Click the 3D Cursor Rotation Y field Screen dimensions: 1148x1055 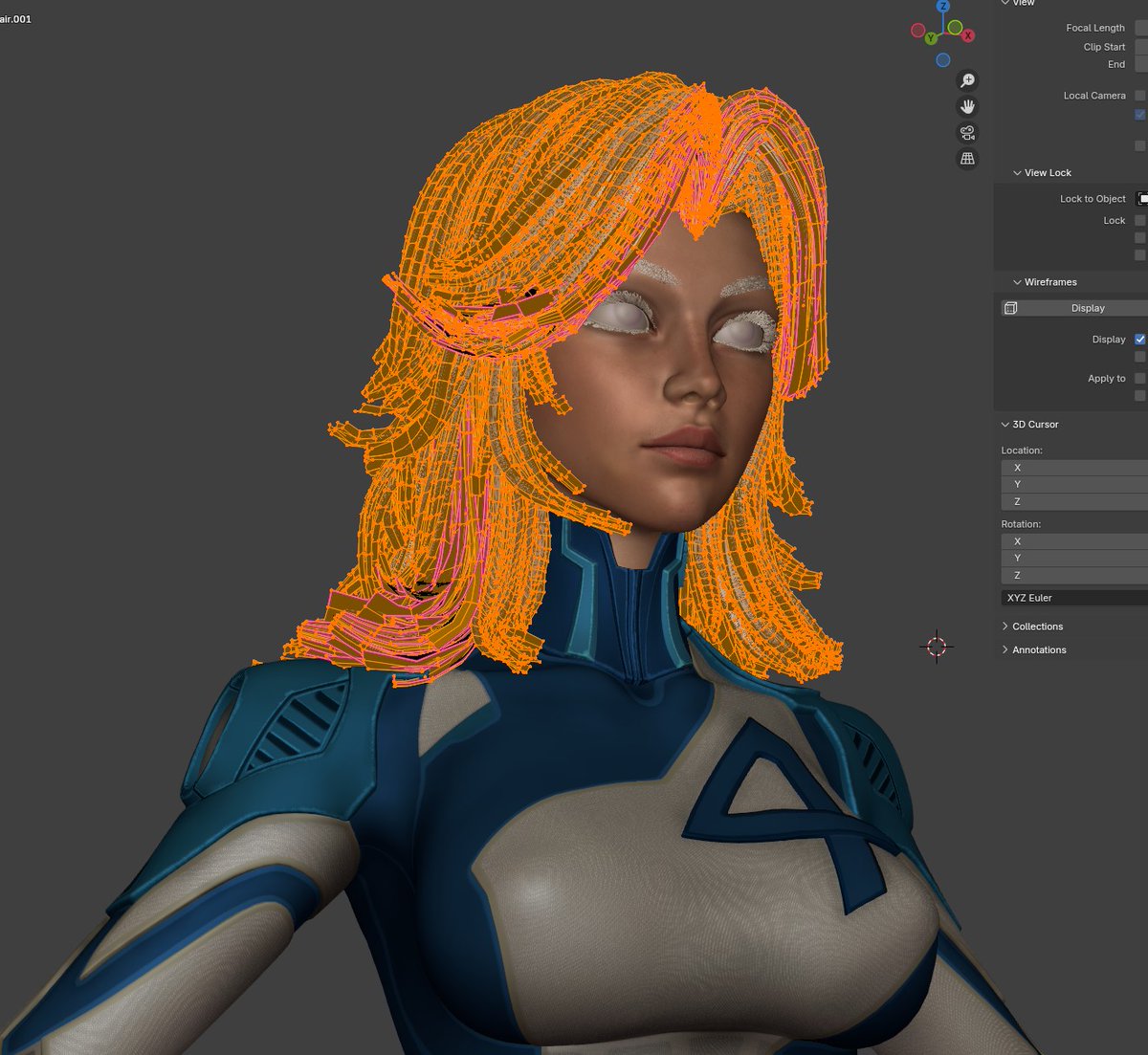[1074, 558]
